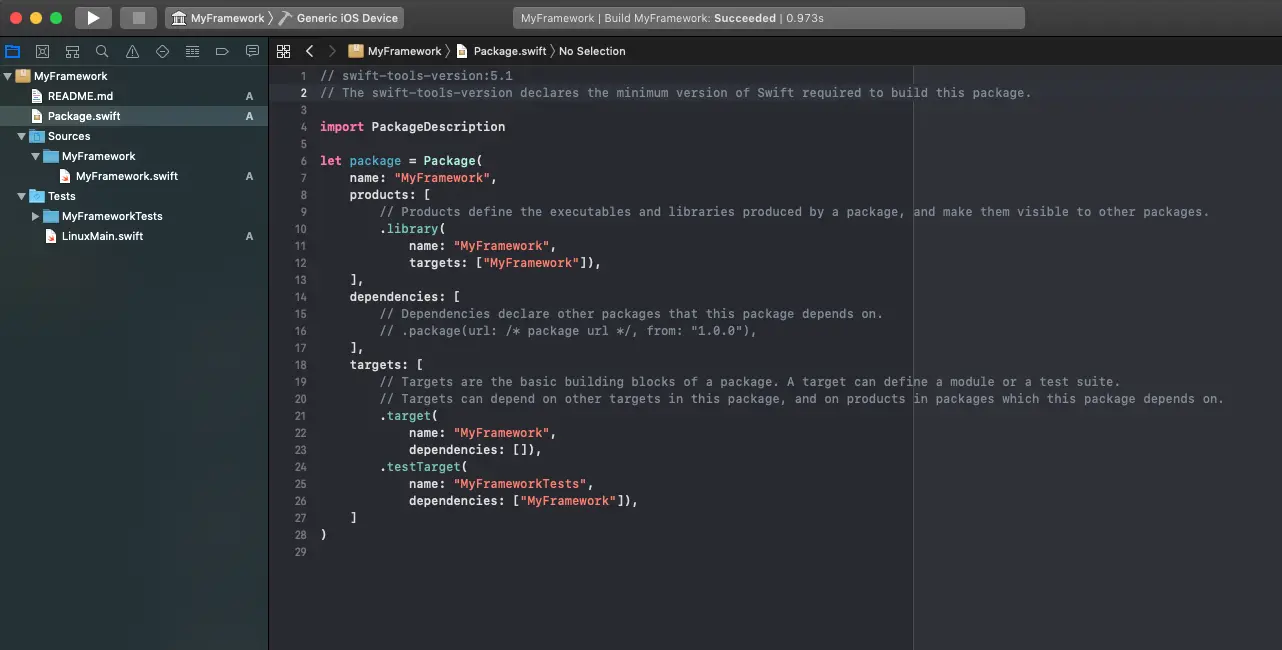1282x650 pixels.
Task: Click the swift-tools-version:5.1 comment
Action: click(x=416, y=76)
